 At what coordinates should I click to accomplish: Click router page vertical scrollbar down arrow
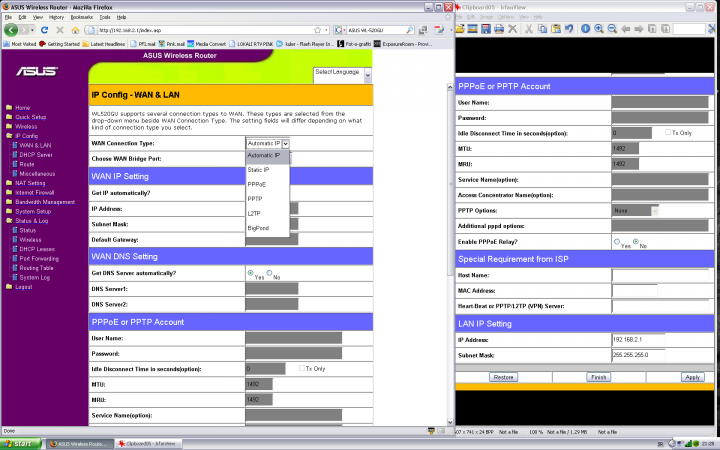[450, 422]
